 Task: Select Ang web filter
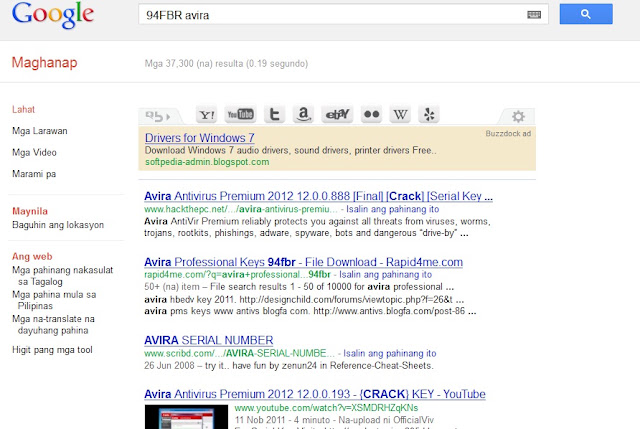(32, 257)
